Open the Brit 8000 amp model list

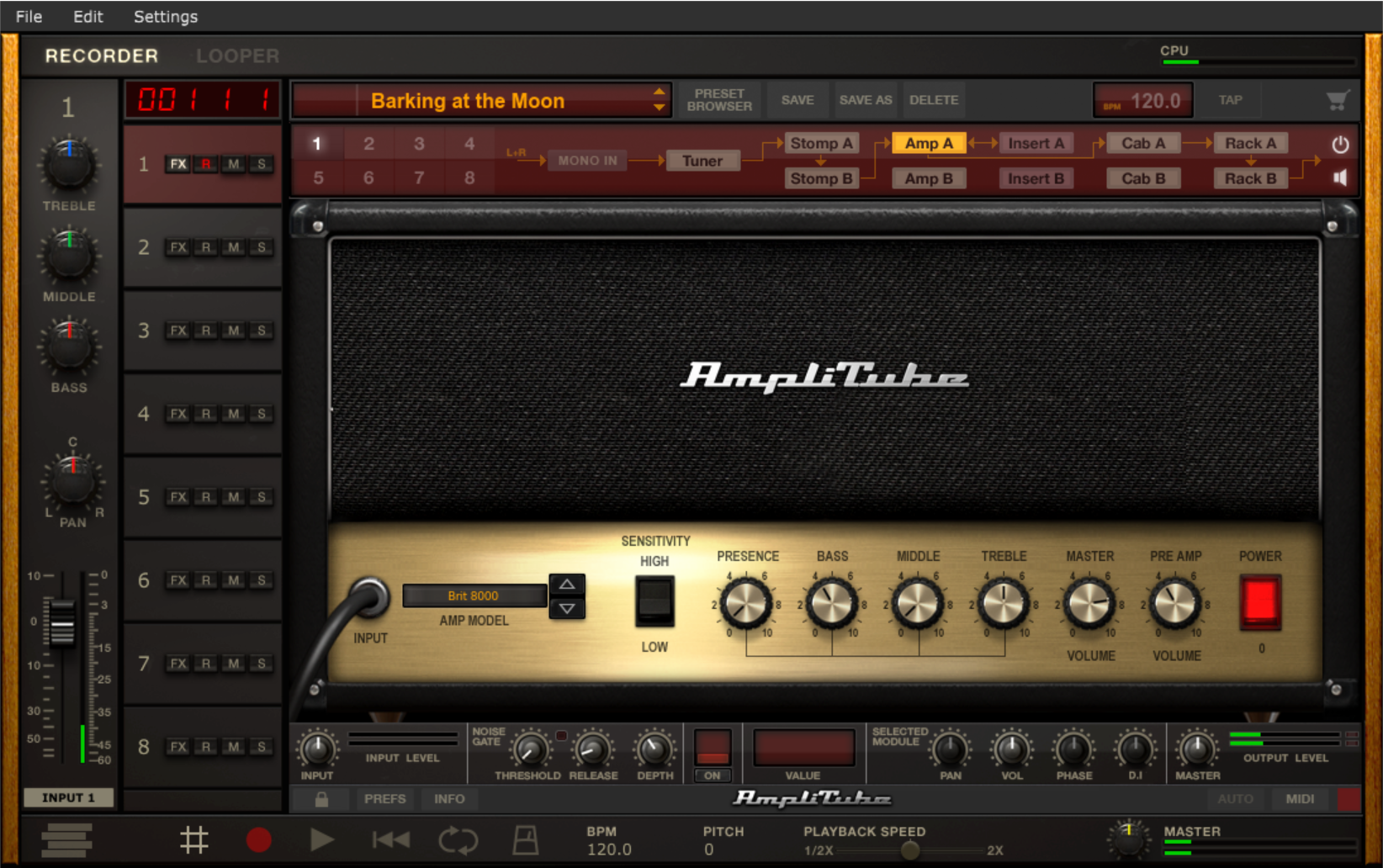(x=474, y=595)
